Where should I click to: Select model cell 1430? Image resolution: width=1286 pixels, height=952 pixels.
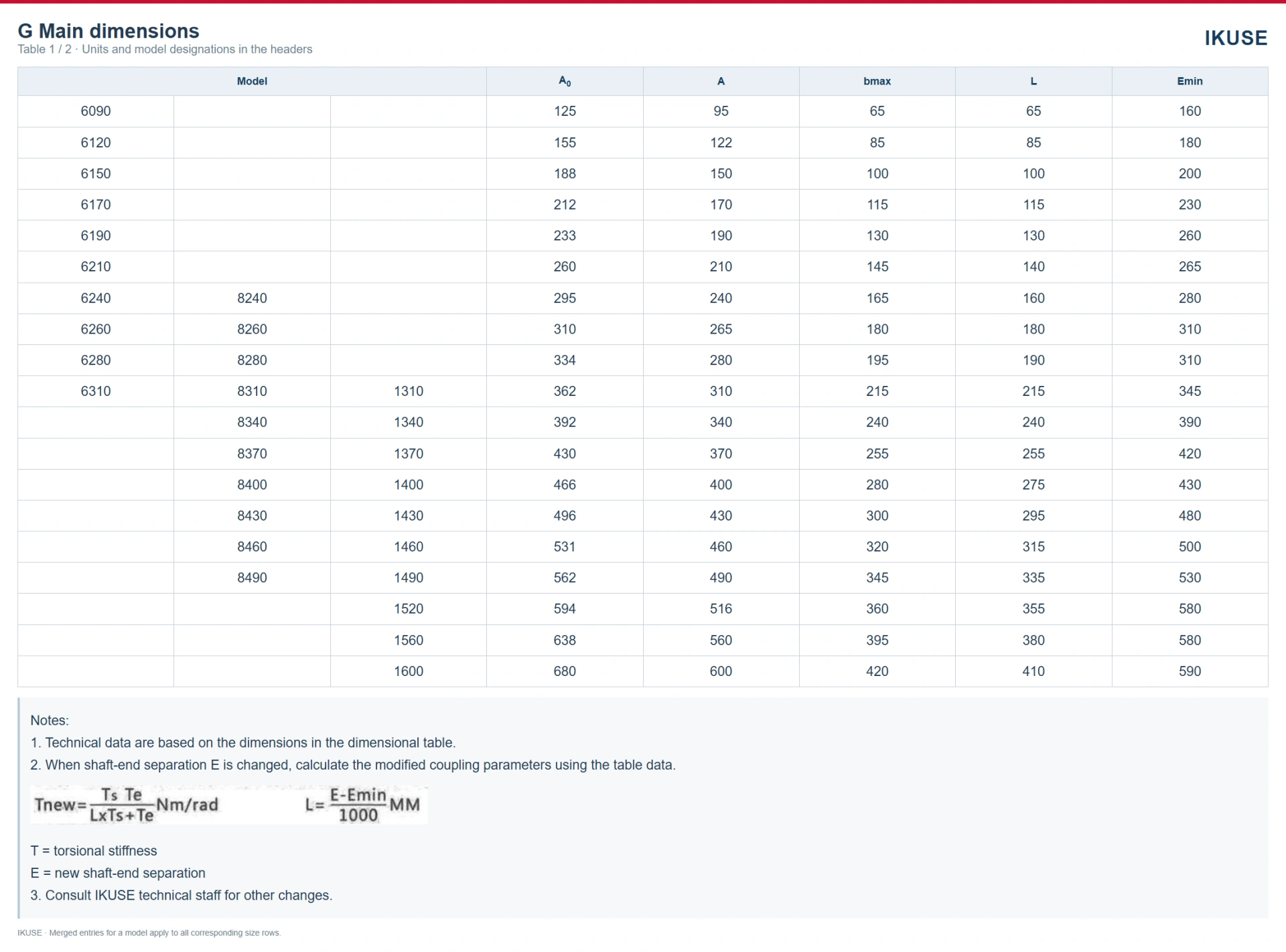point(409,516)
